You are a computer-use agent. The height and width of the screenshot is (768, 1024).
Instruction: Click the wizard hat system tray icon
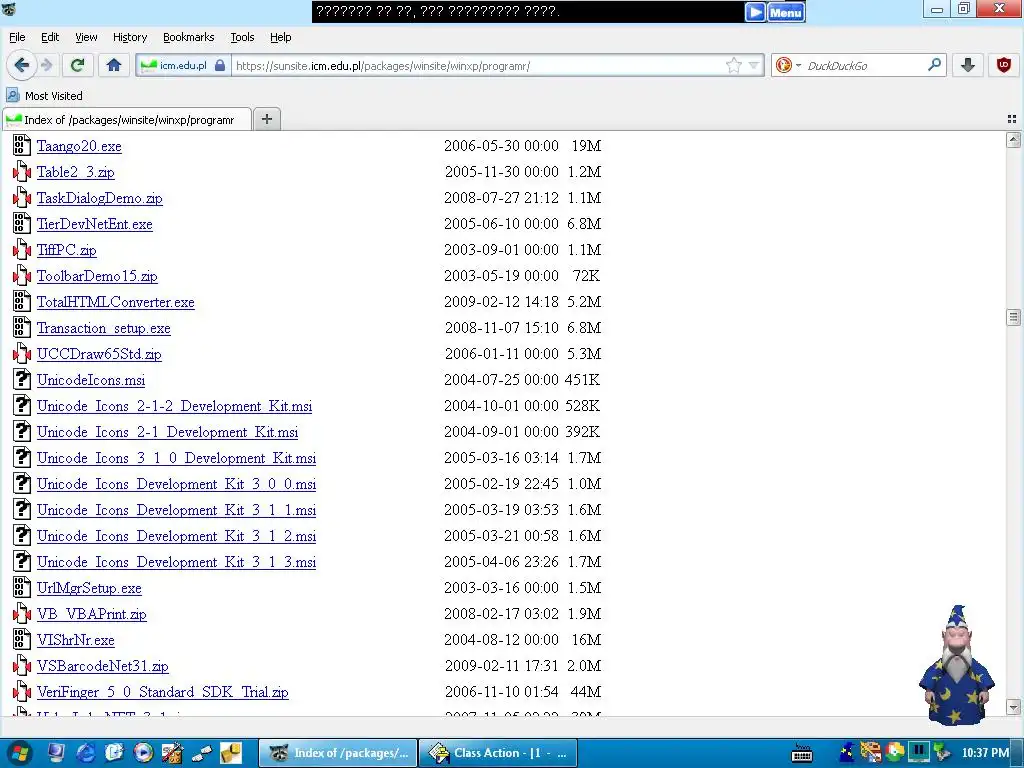coord(846,753)
